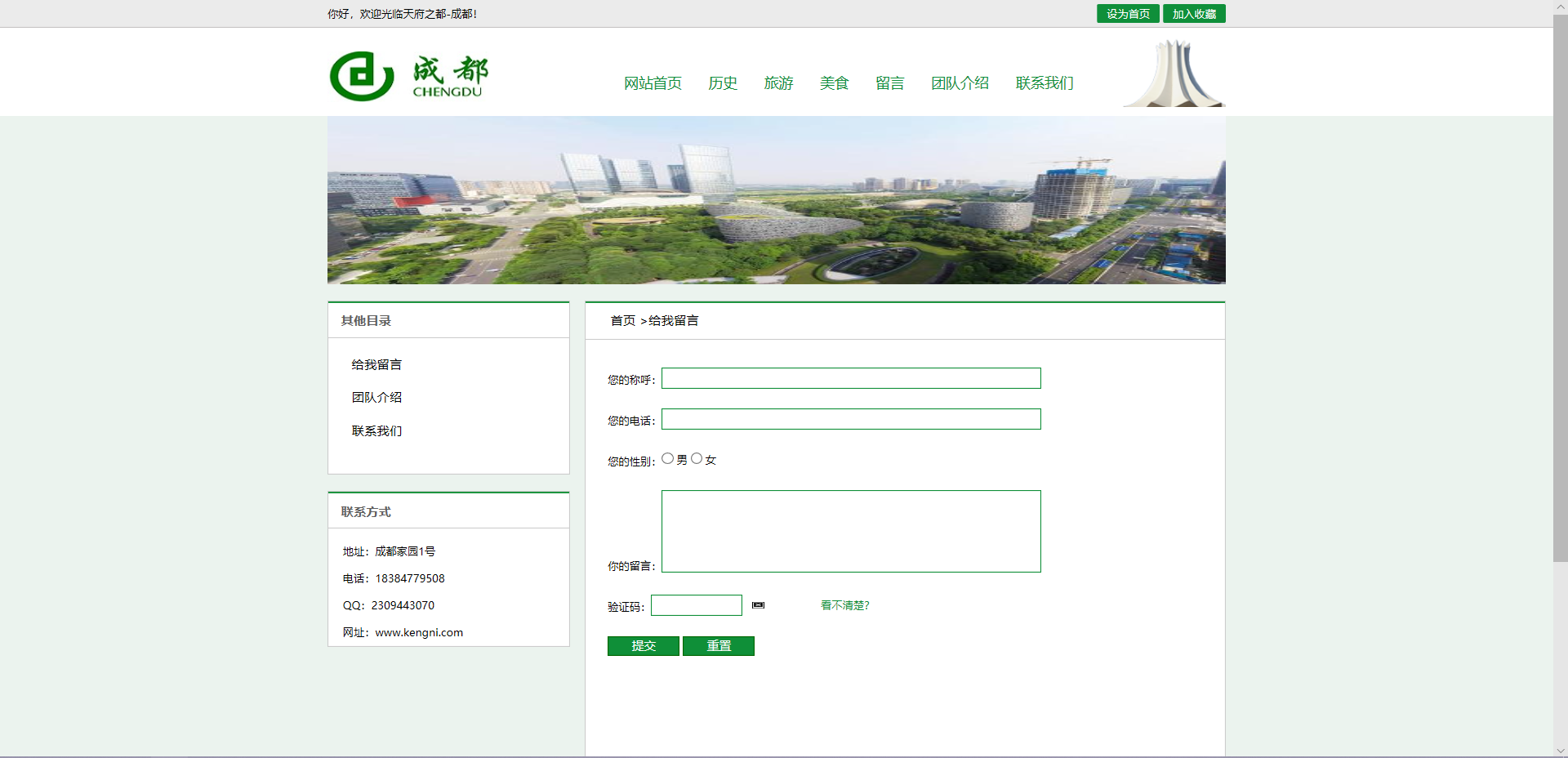Screen dimensions: 1568x758
Task: Open the 美食 navigation item
Action: pyautogui.click(x=834, y=82)
